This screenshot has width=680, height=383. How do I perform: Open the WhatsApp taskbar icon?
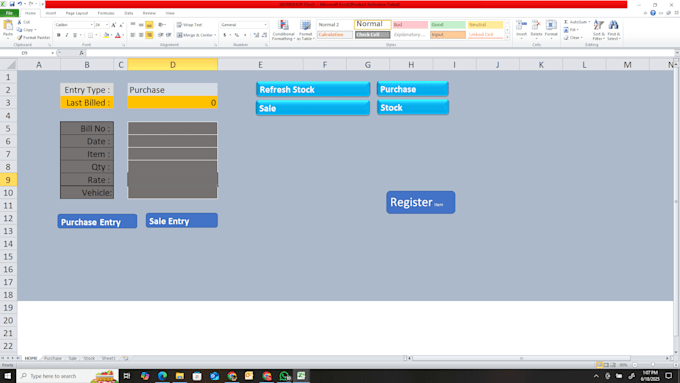pyautogui.click(x=284, y=376)
